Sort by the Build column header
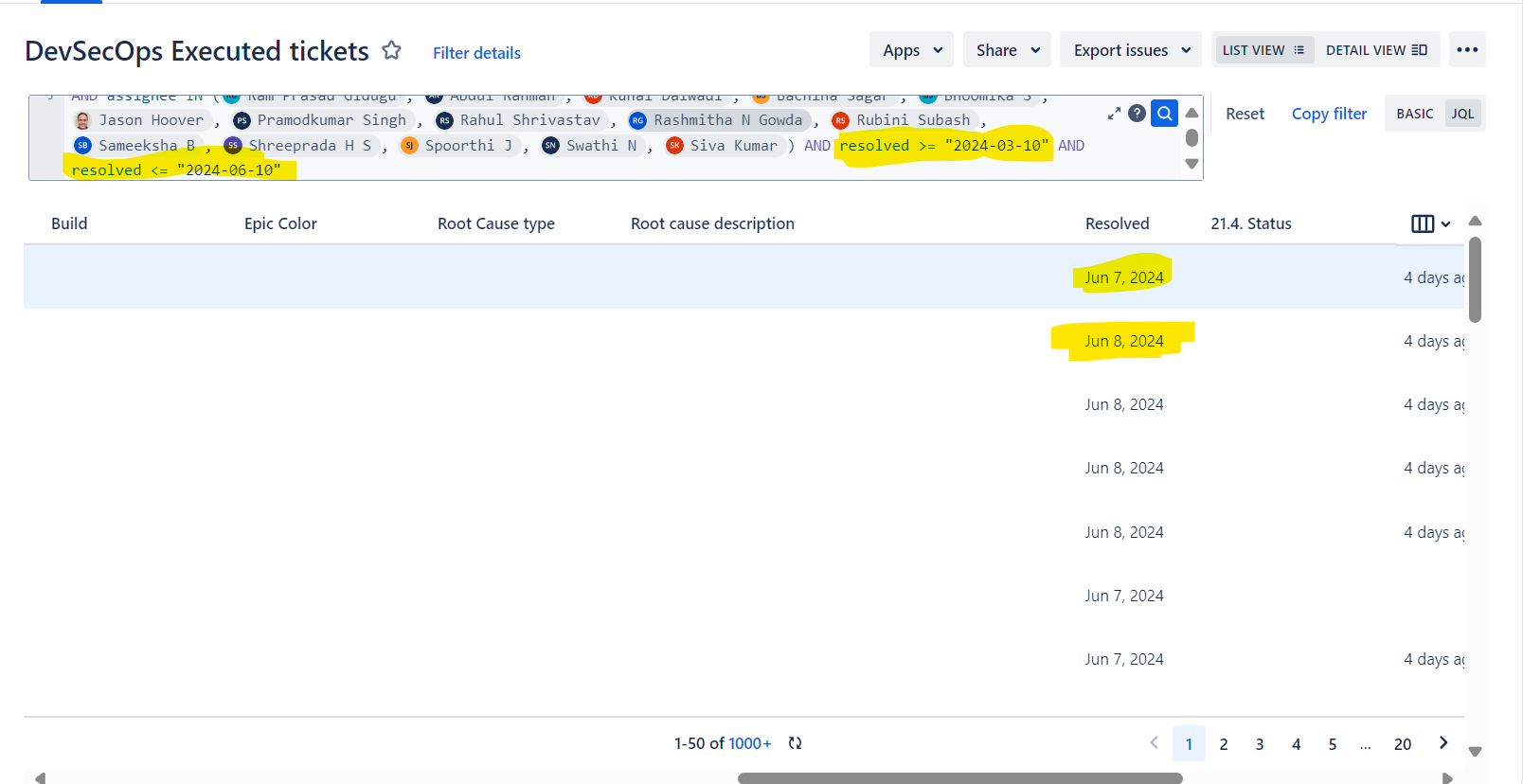 (x=69, y=223)
